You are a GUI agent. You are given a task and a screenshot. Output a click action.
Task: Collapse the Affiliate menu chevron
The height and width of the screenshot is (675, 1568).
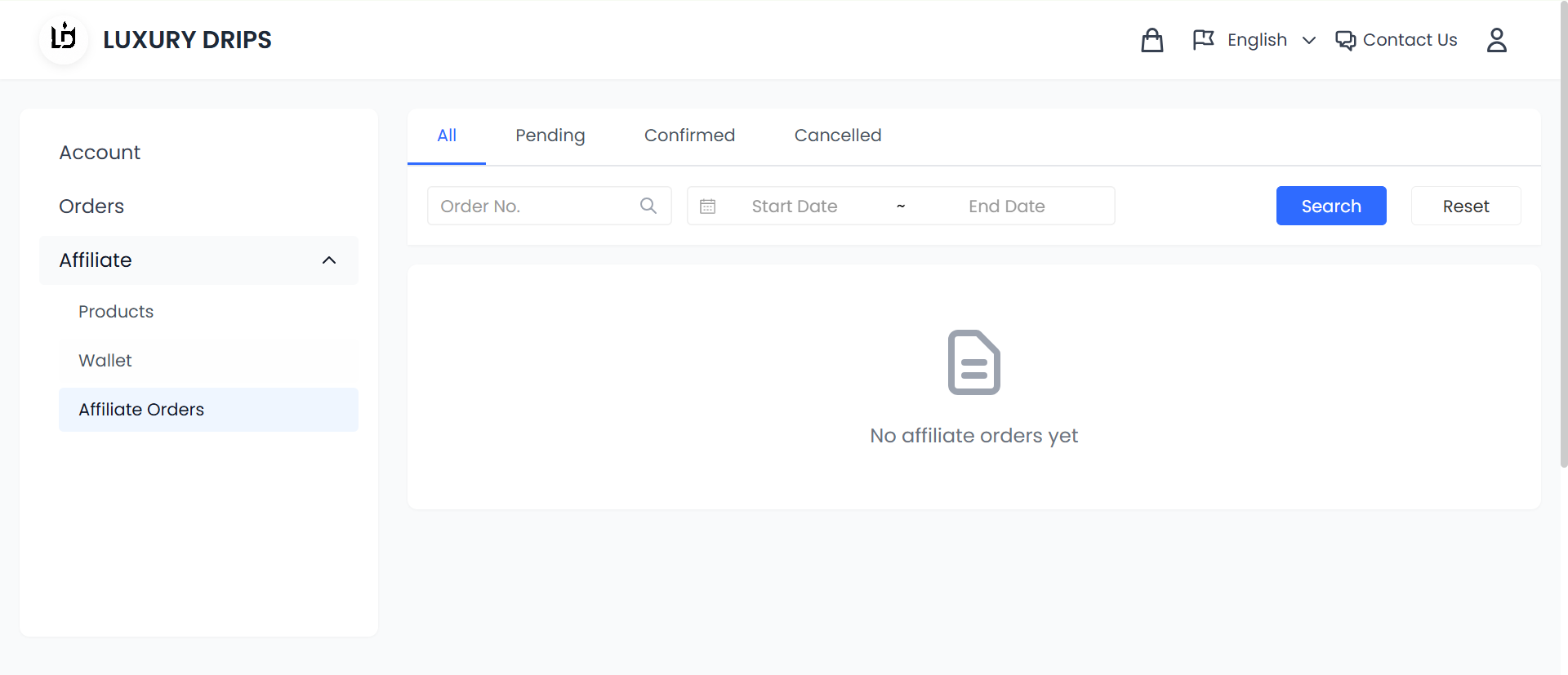[x=329, y=260]
